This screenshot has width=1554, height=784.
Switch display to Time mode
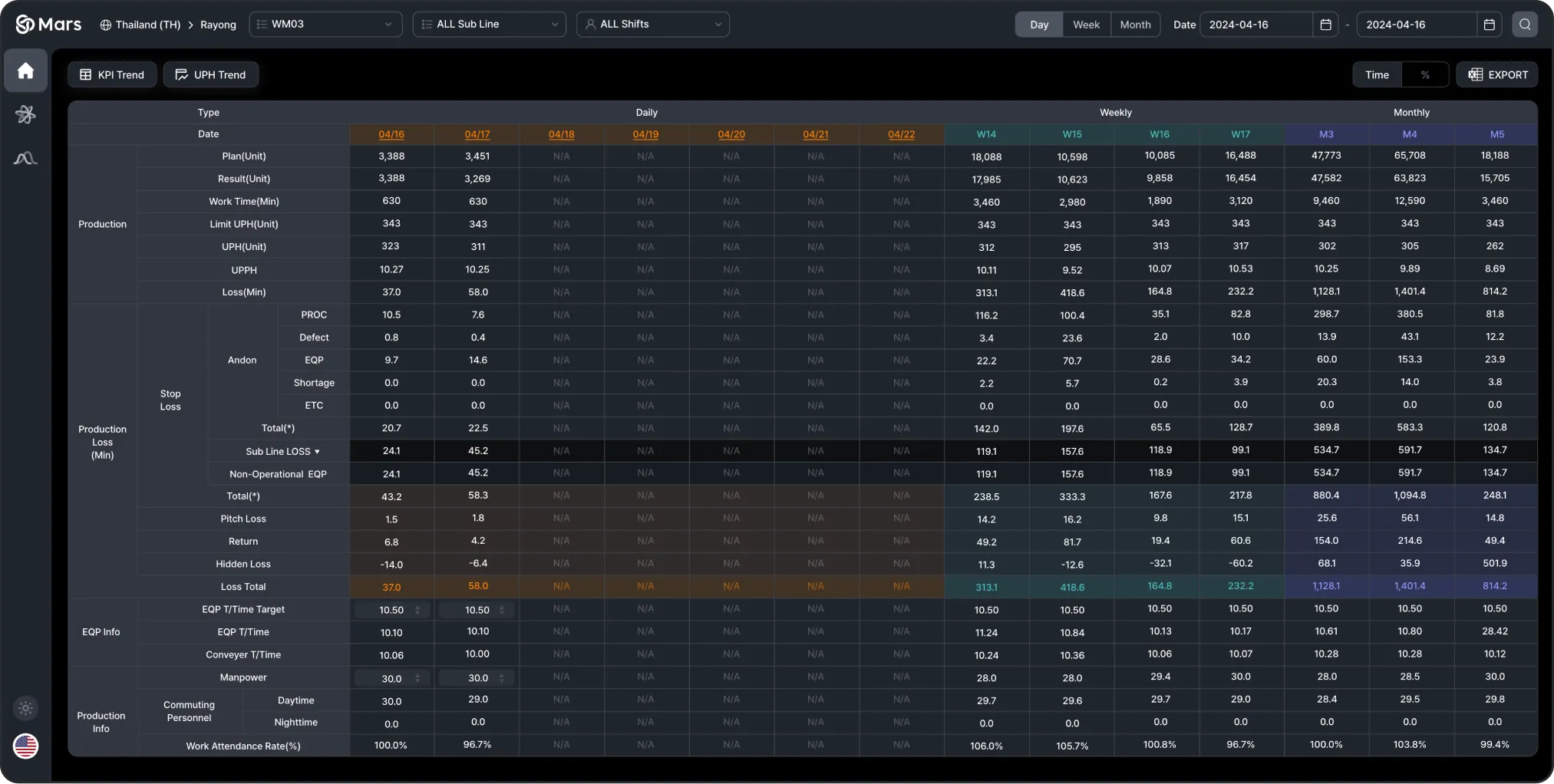point(1377,74)
